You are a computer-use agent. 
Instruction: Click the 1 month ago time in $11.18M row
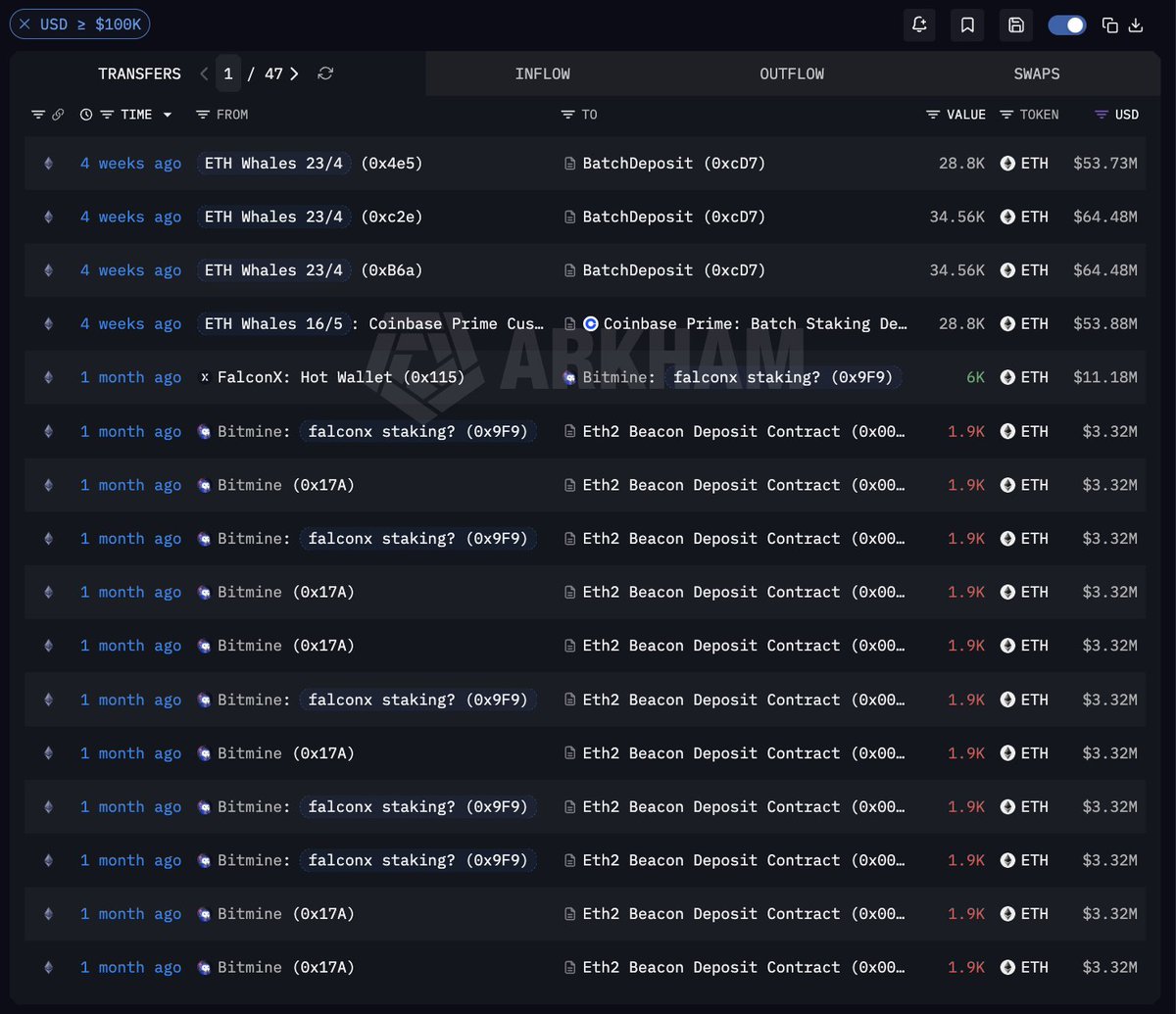pyautogui.click(x=130, y=377)
